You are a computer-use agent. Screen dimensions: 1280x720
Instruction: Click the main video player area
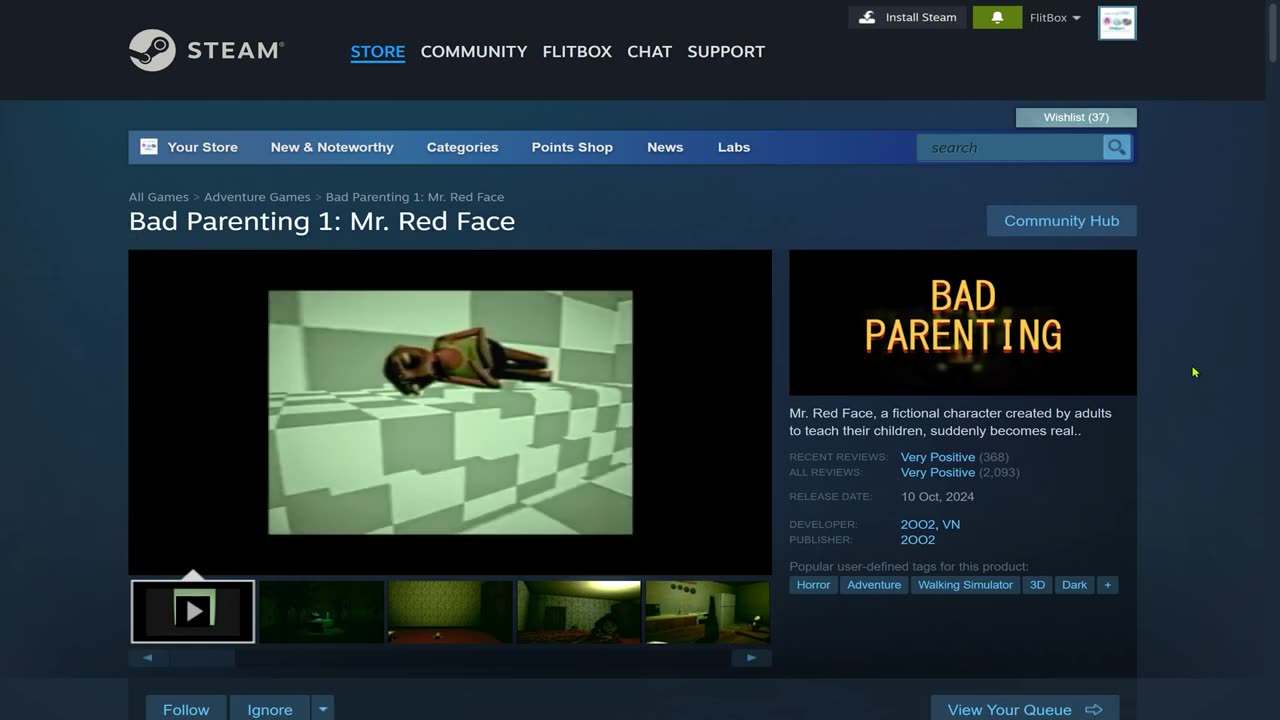450,412
